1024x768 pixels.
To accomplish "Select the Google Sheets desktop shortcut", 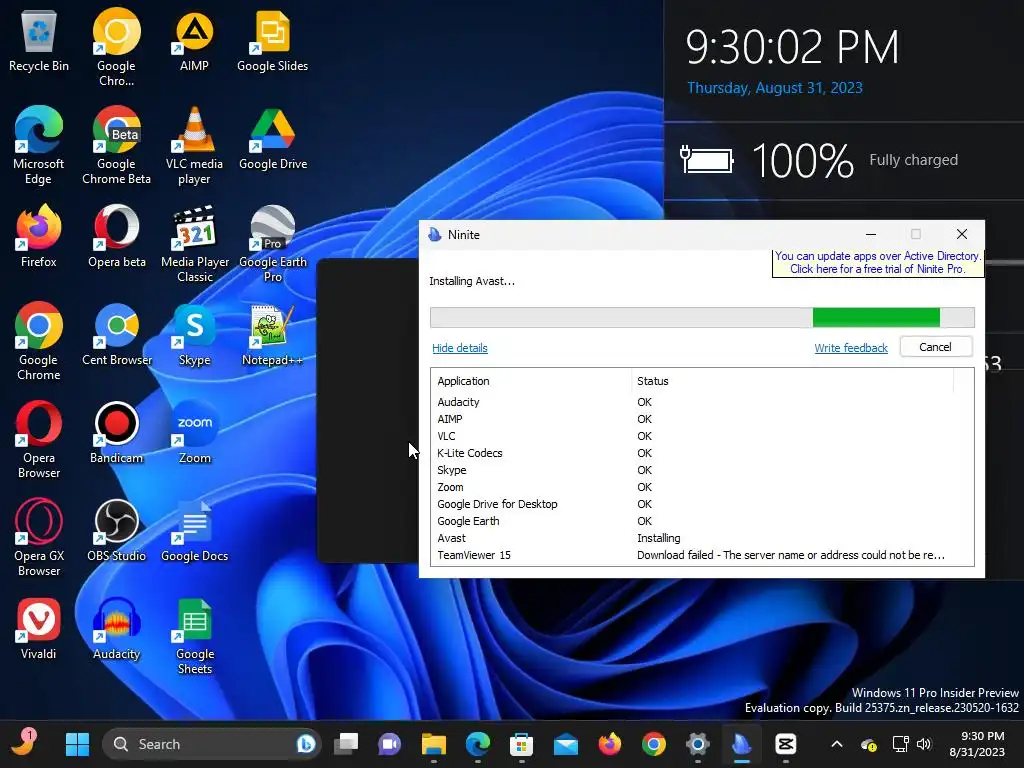I will point(195,635).
